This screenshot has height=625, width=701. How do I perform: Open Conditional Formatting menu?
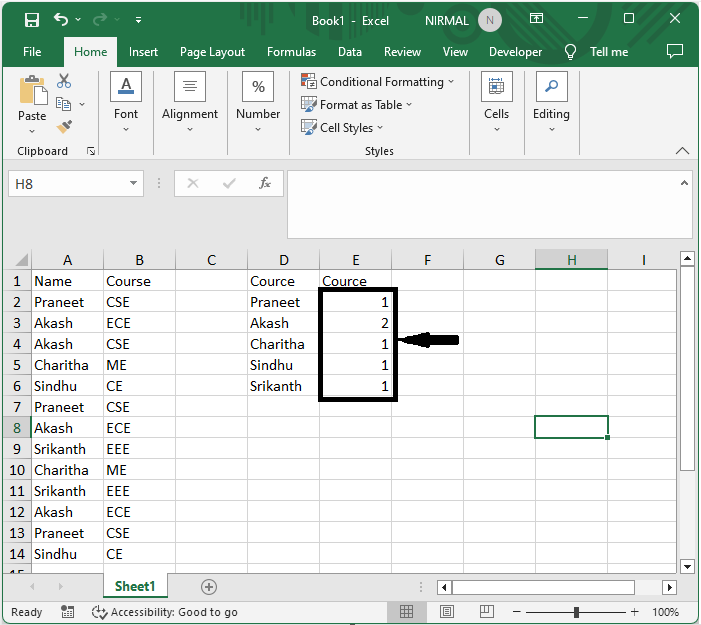377,82
